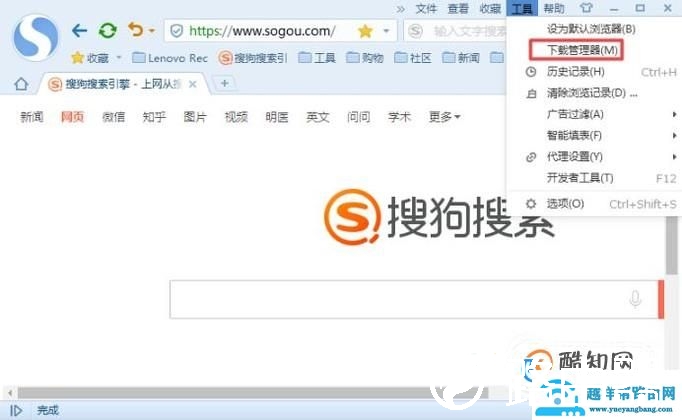Image resolution: width=682 pixels, height=420 pixels.
Task: Expand the 收藏 dropdown arrow
Action: click(x=119, y=57)
